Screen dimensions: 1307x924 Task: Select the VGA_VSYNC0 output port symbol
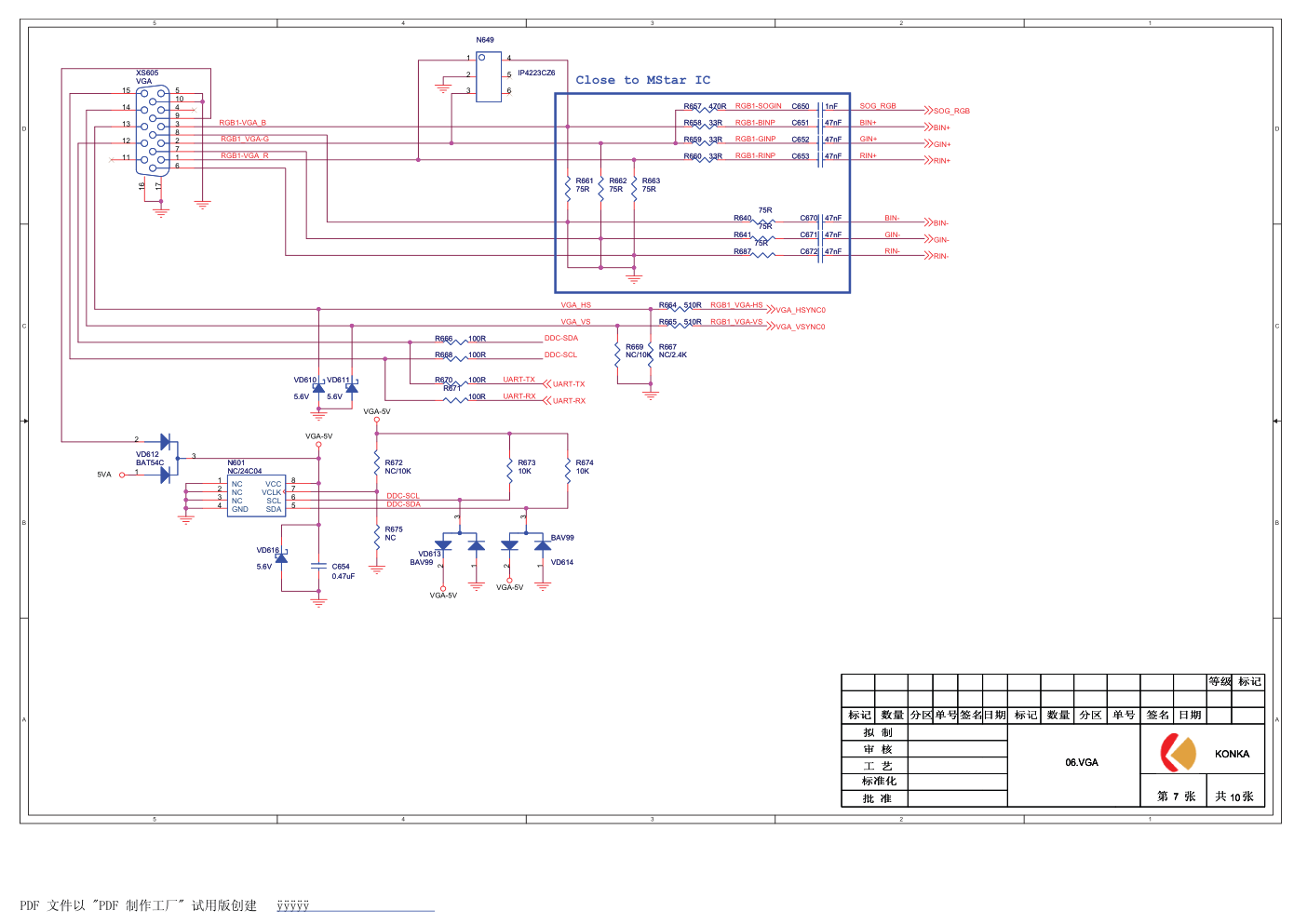pos(771,327)
